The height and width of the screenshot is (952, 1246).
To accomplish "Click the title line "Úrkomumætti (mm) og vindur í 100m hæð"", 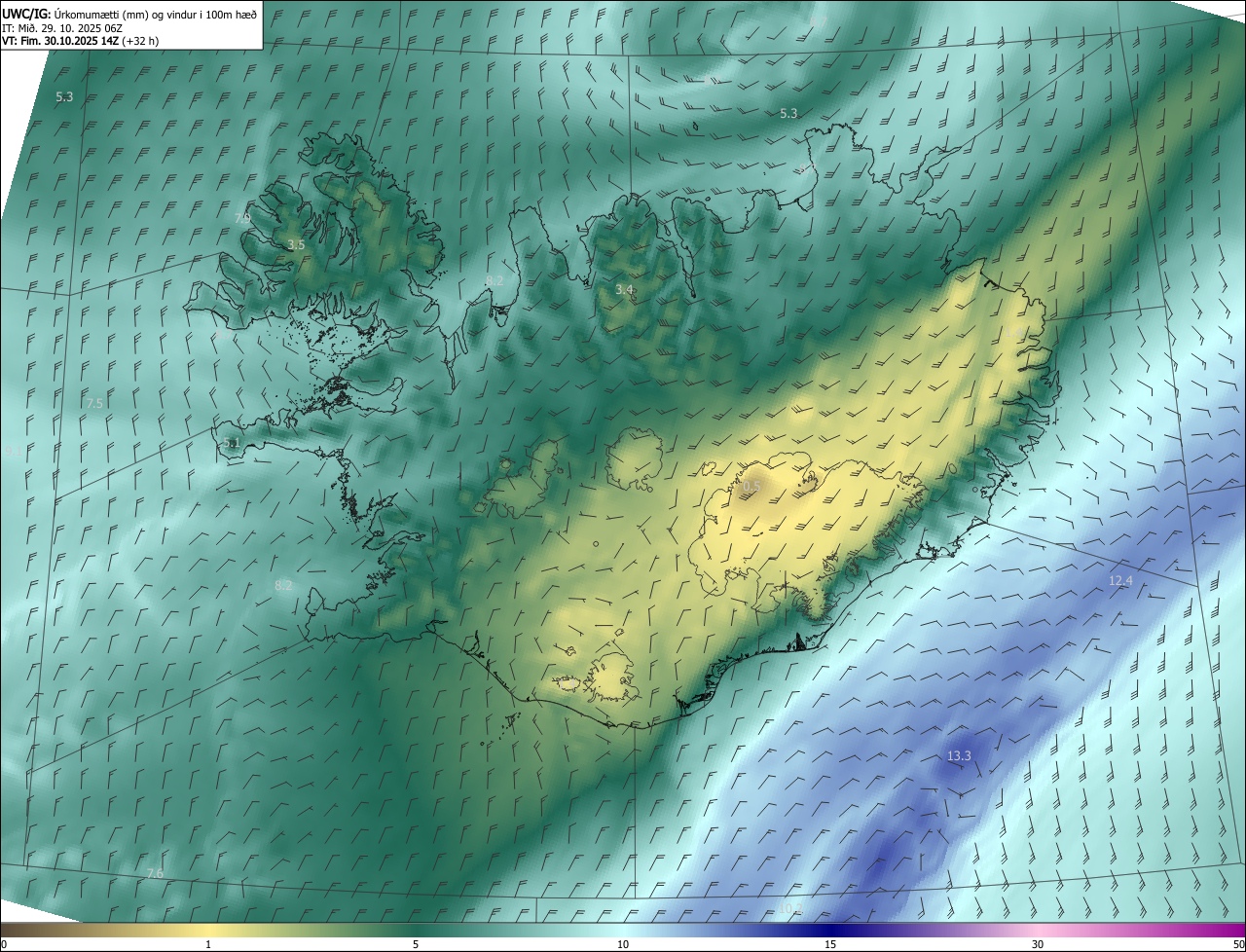I will pos(158,13).
